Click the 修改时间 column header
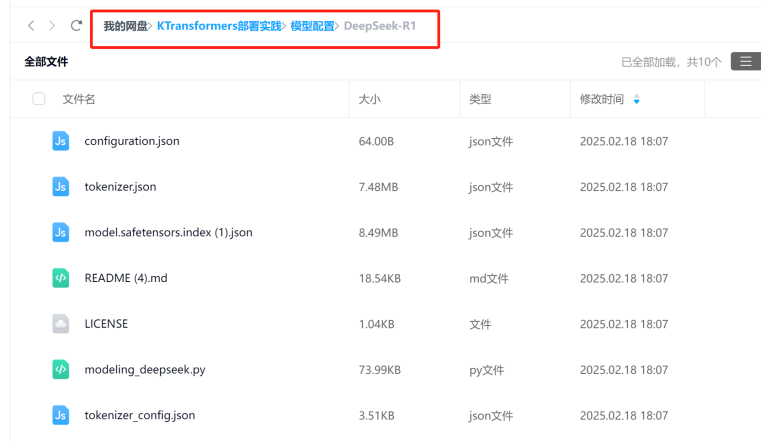 point(602,99)
